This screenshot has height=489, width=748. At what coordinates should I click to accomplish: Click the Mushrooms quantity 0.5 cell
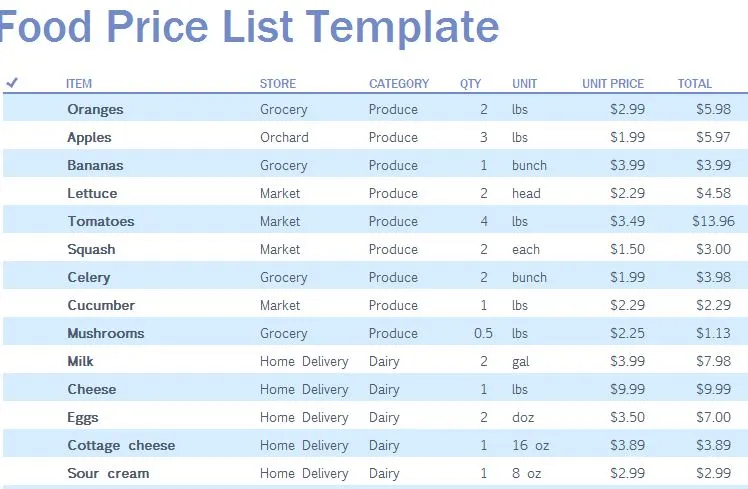483,333
